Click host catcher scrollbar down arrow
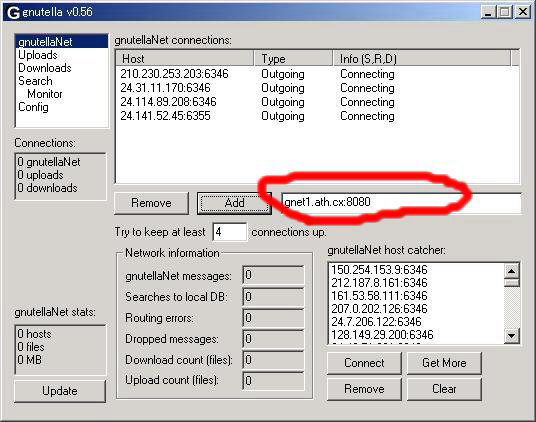Image resolution: width=536 pixels, height=422 pixels. tap(511, 336)
